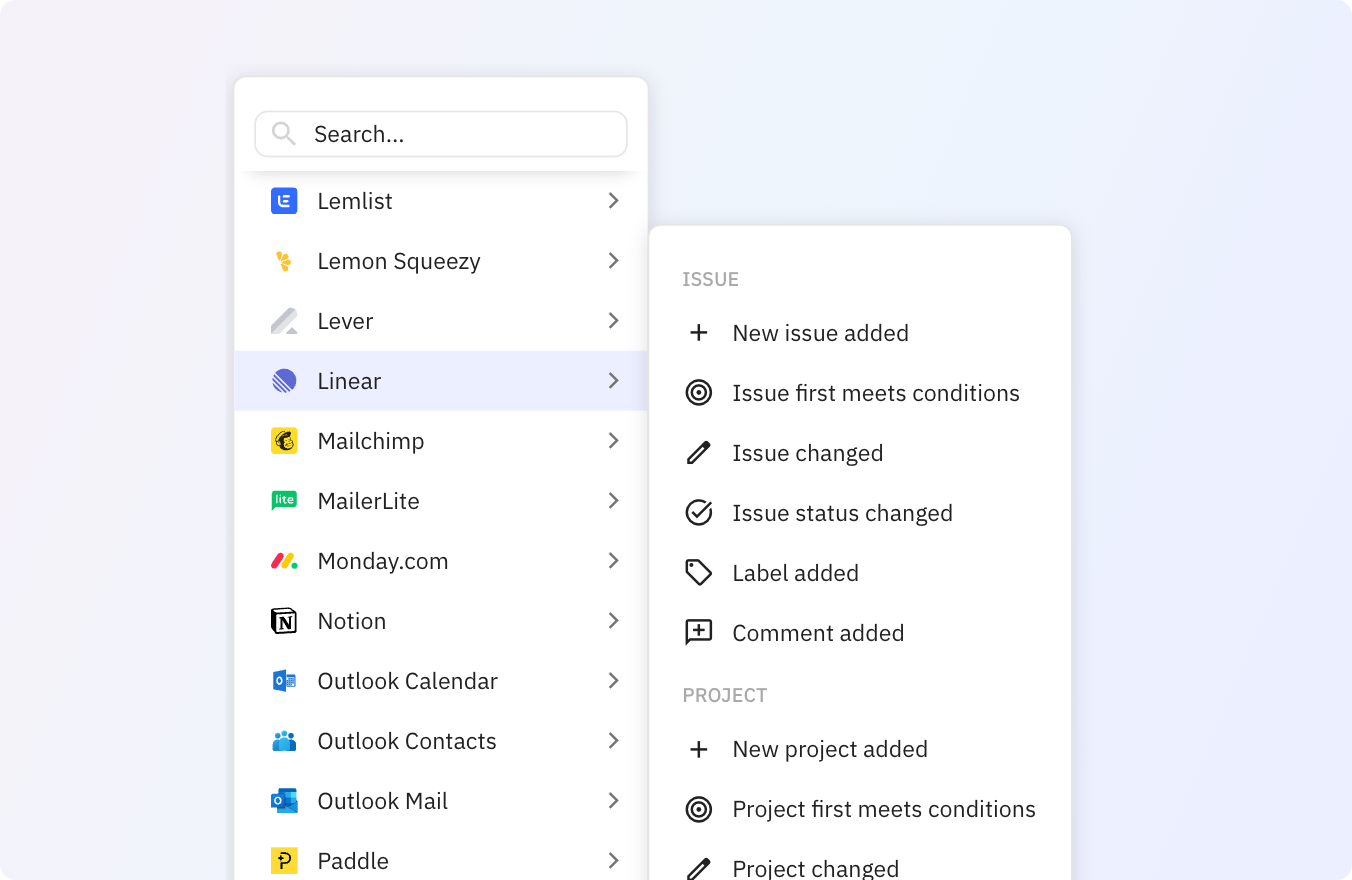Click the Paddle app icon
Image resolution: width=1352 pixels, height=880 pixels.
pos(284,861)
